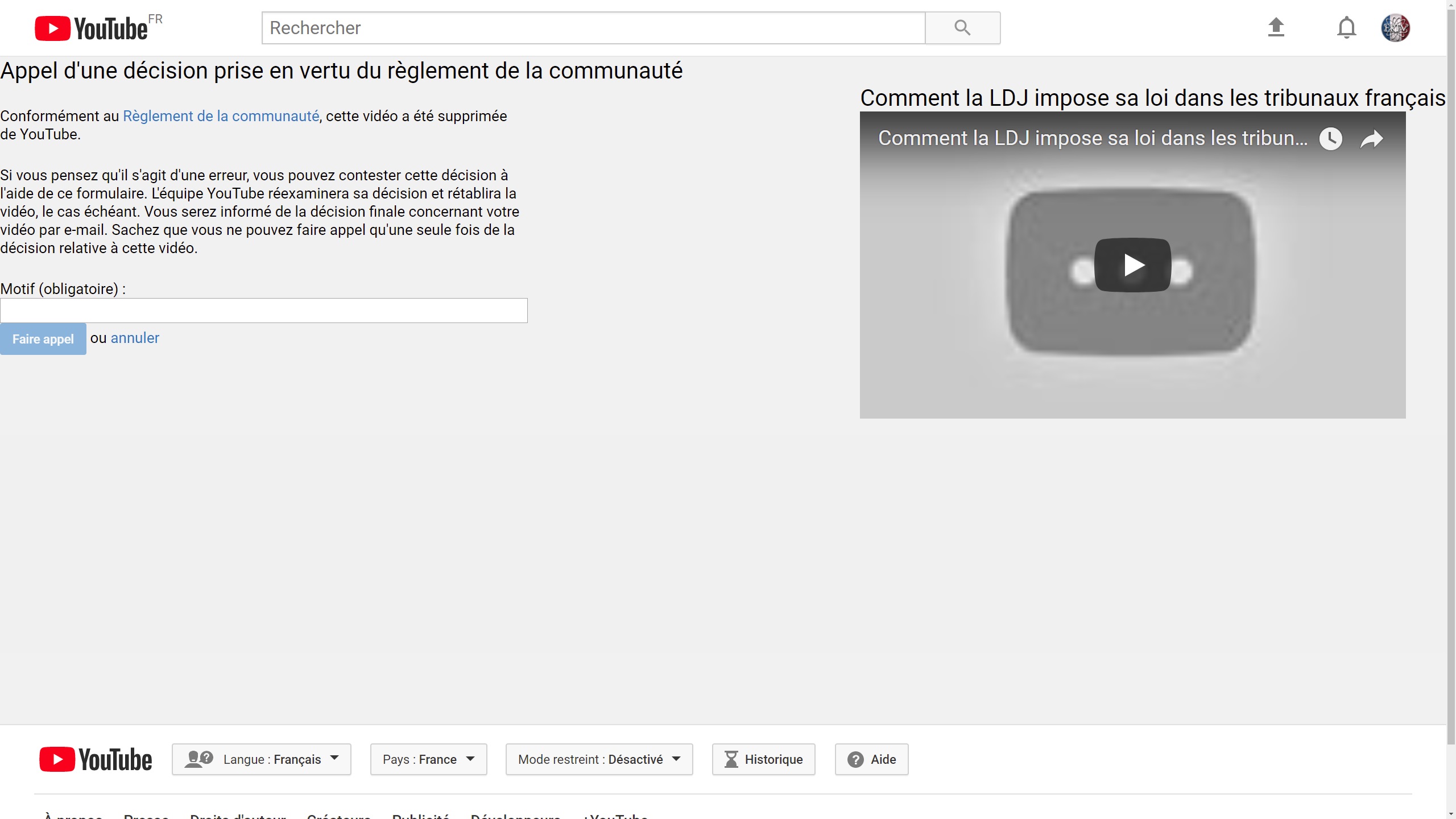1456x819 pixels.
Task: Click the Historique button
Action: 763,759
